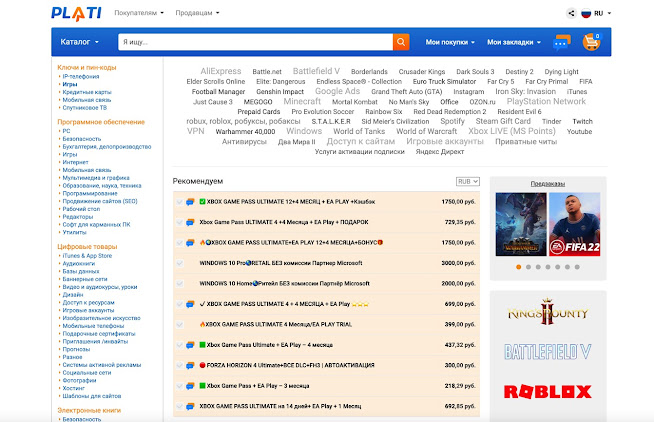Tick checkbox for Xbox Game Pass 3 месяца row

[179, 386]
